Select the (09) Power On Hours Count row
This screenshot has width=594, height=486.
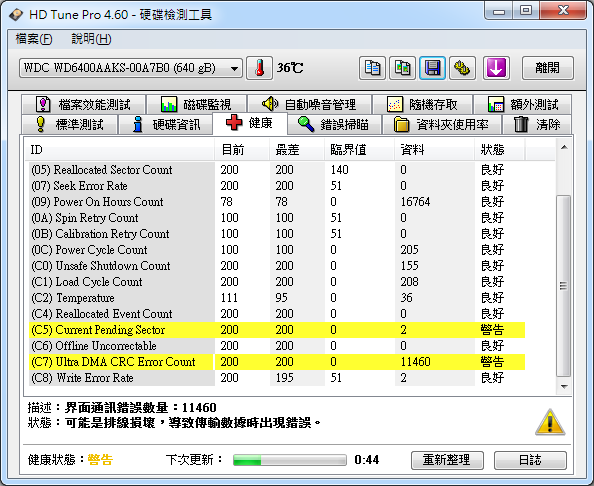click(x=277, y=202)
